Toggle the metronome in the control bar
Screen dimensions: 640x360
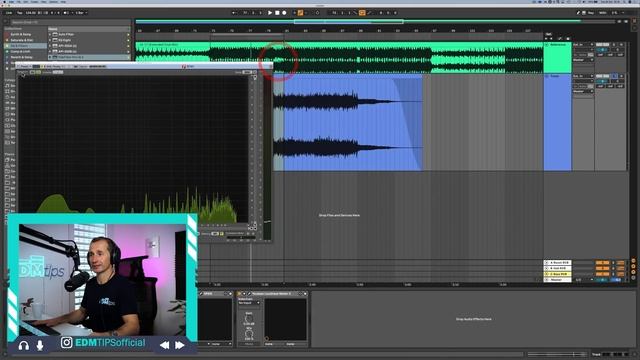tap(66, 13)
